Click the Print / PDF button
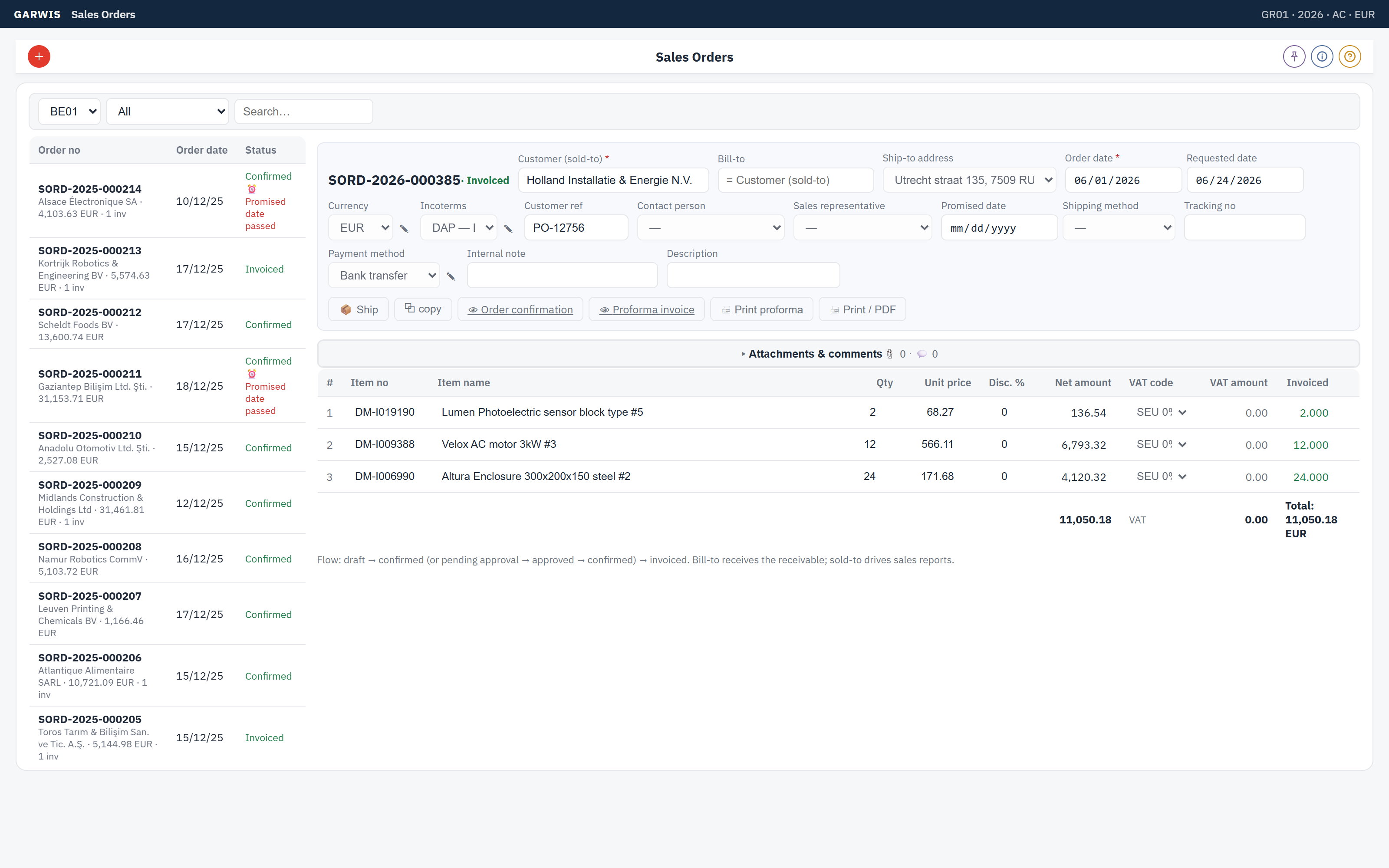 pos(862,309)
